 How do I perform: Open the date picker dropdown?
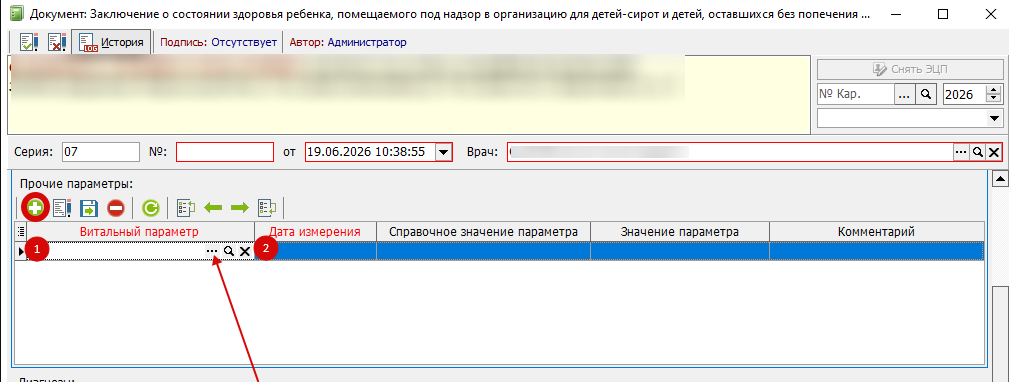(x=443, y=152)
